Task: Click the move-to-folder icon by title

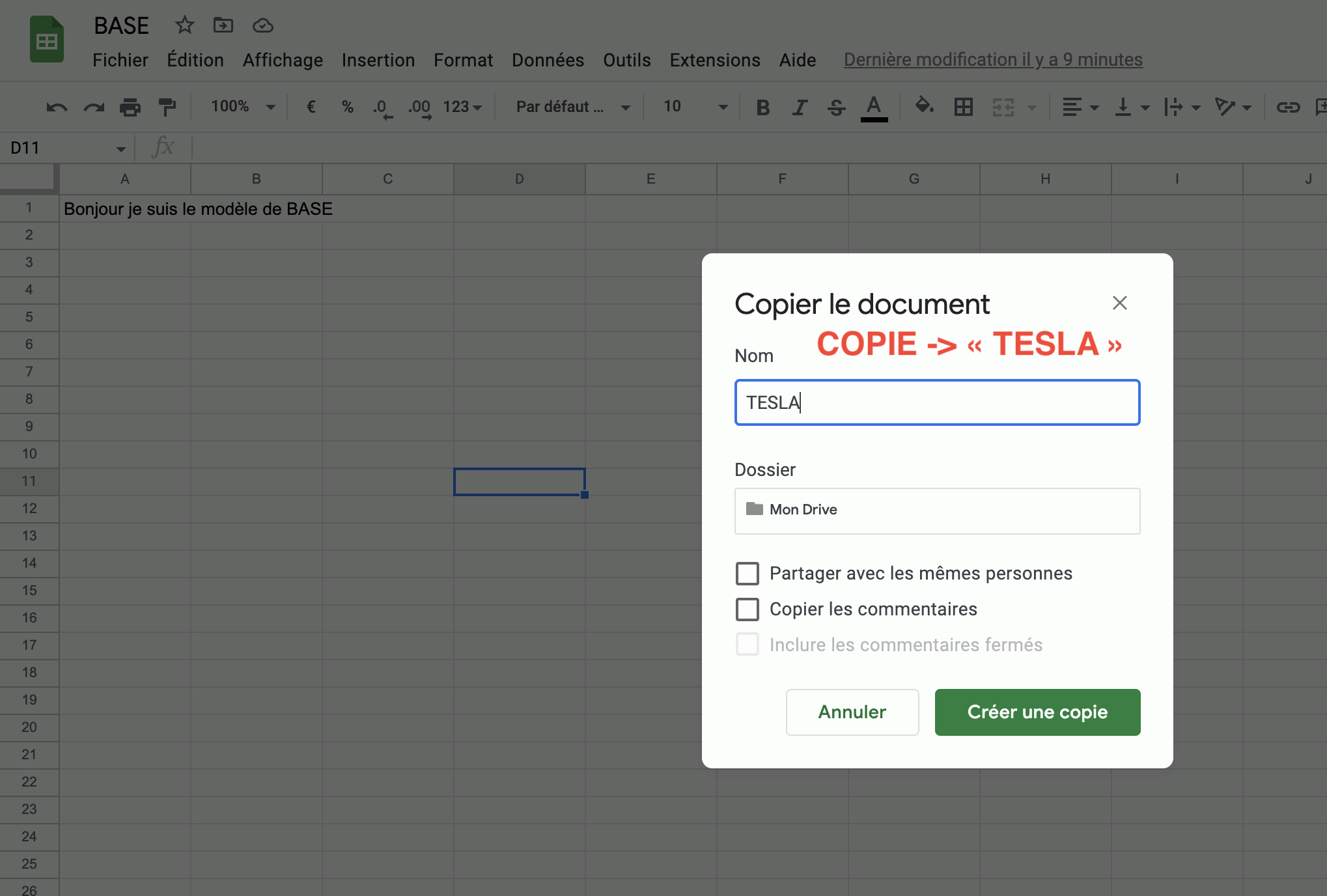Action: click(x=223, y=25)
